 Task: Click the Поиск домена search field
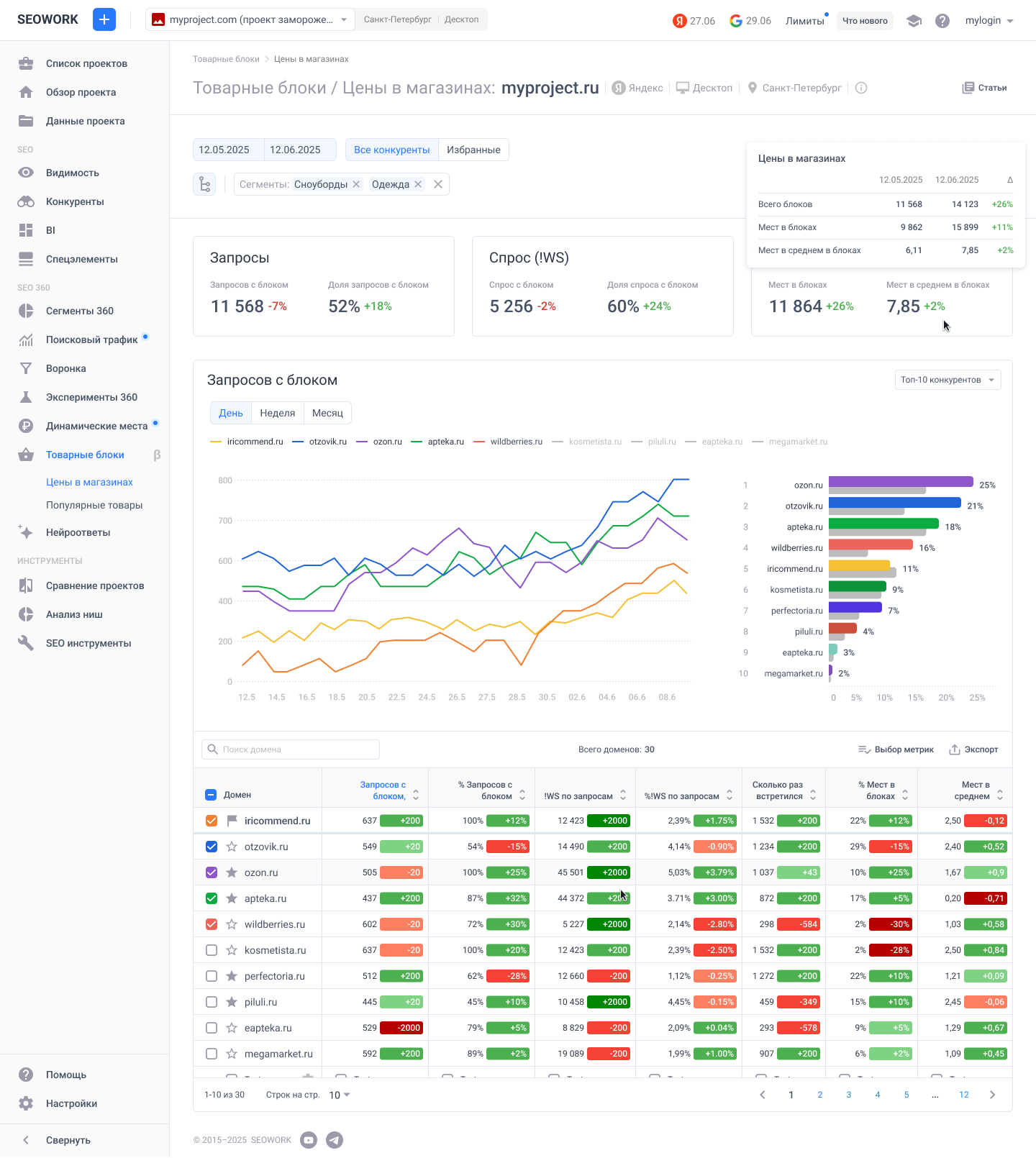pos(291,749)
